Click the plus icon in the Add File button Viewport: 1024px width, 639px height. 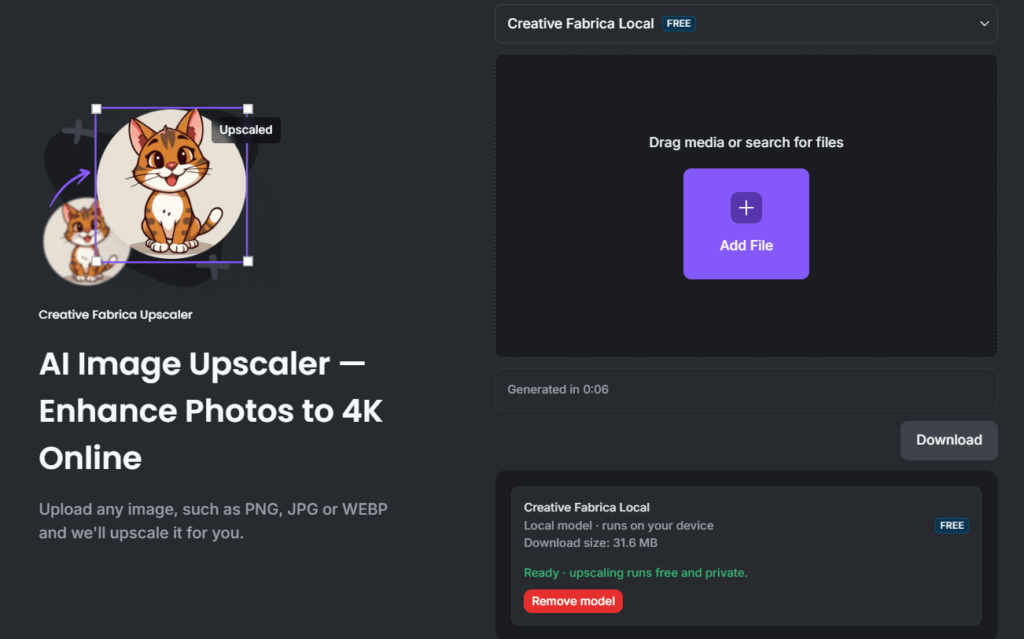[746, 208]
